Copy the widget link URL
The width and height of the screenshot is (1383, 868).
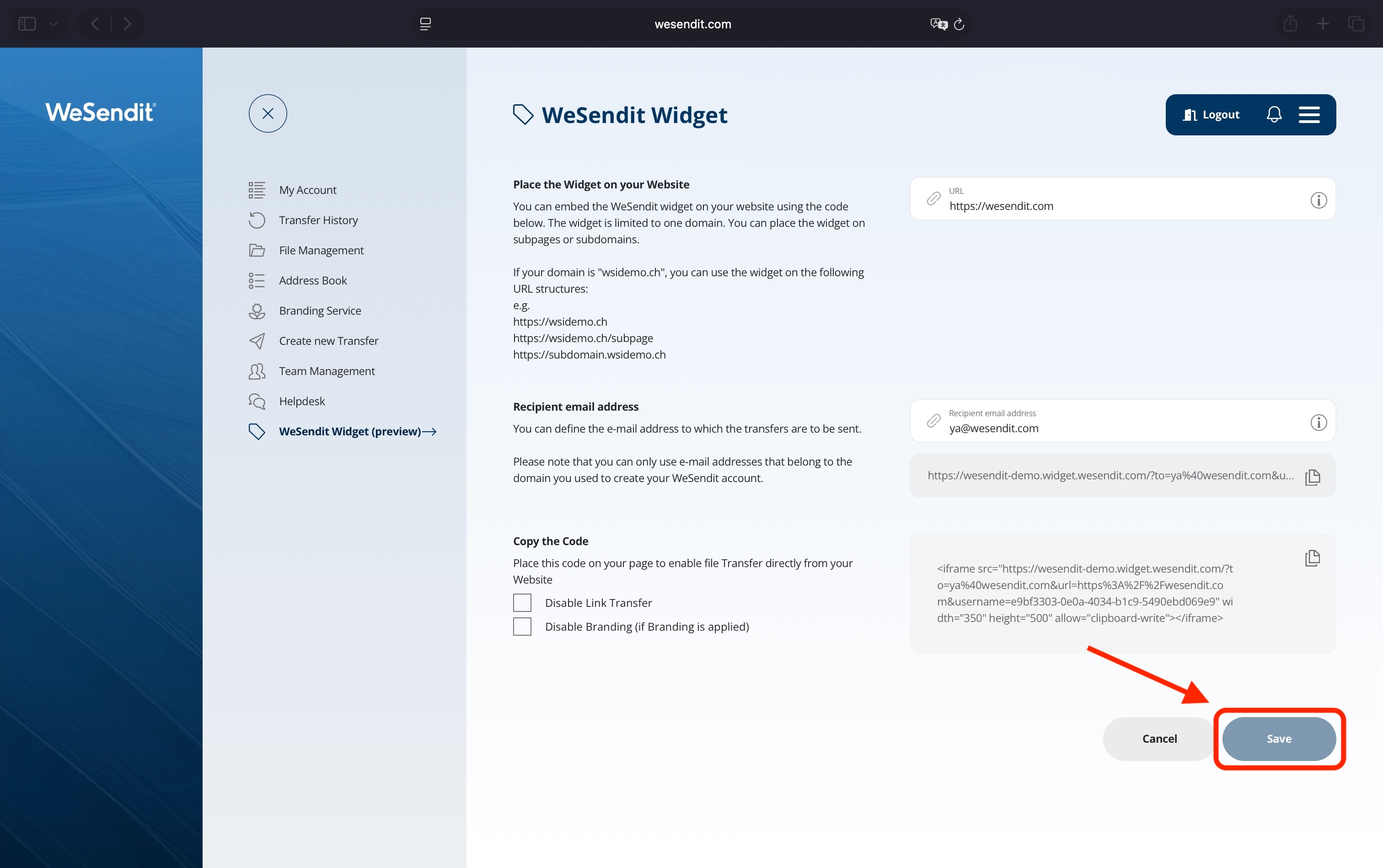(1313, 477)
